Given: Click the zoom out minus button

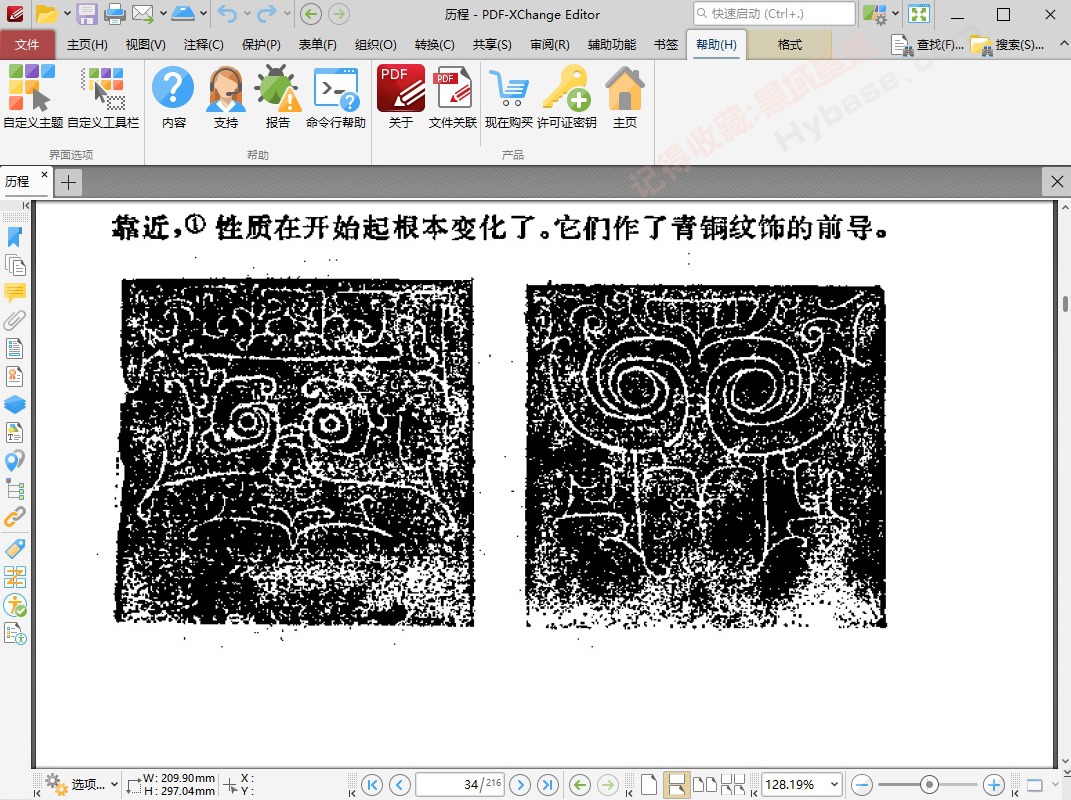Looking at the screenshot, I should pos(862,785).
